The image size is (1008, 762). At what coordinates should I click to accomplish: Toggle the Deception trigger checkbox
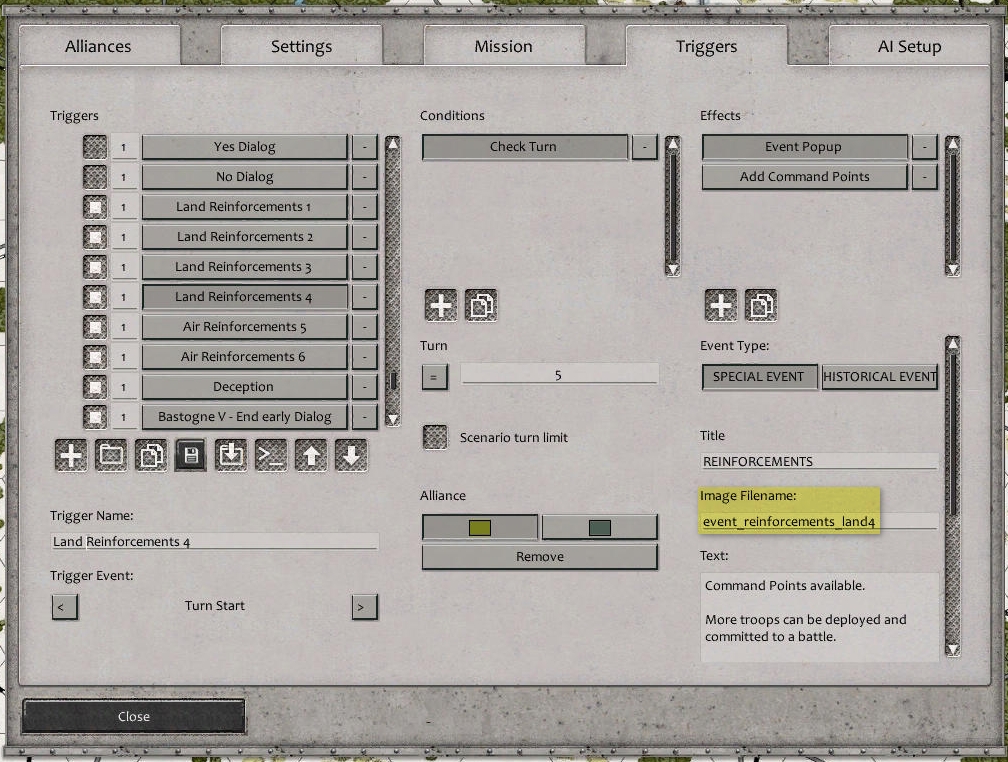point(95,387)
